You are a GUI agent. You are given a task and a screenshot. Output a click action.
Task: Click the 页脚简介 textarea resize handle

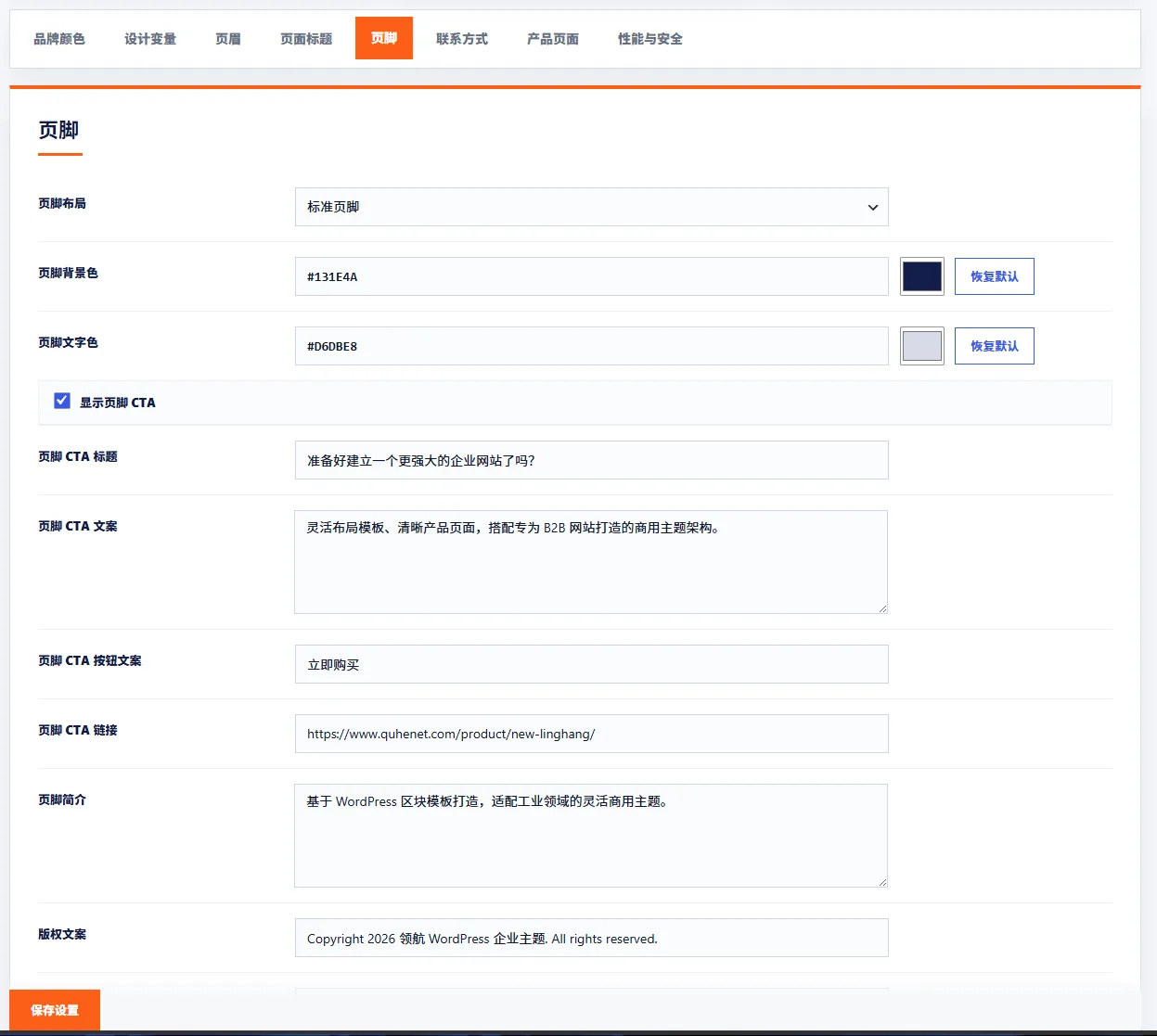(x=882, y=882)
